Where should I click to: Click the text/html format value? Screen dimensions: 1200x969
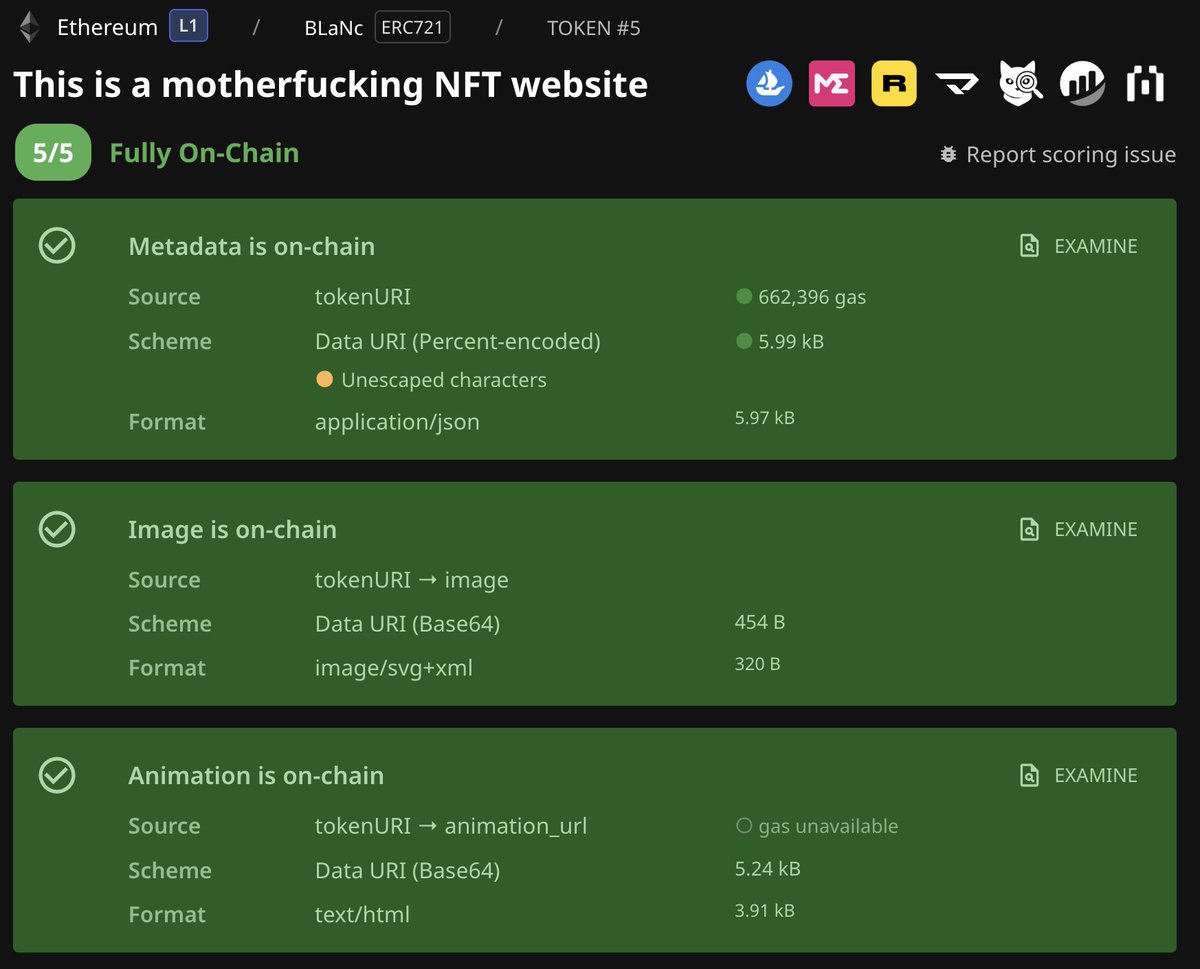point(362,914)
